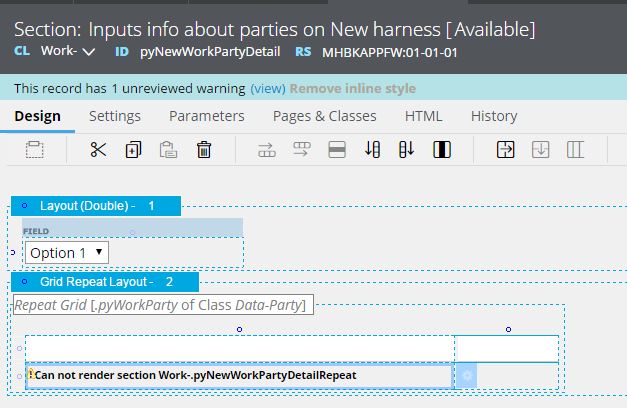Screen dimensions: 627x408
Task: Select the Grid Repeat Layout - 2 header
Action: click(x=105, y=282)
